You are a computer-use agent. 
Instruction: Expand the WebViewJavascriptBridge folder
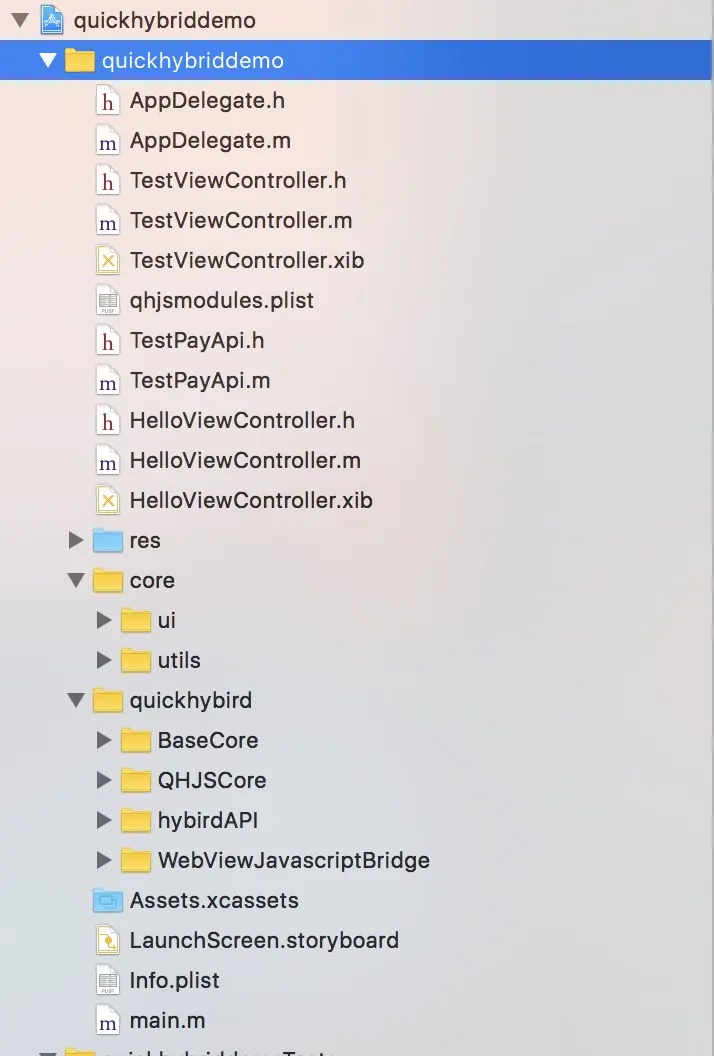pyautogui.click(x=104, y=860)
